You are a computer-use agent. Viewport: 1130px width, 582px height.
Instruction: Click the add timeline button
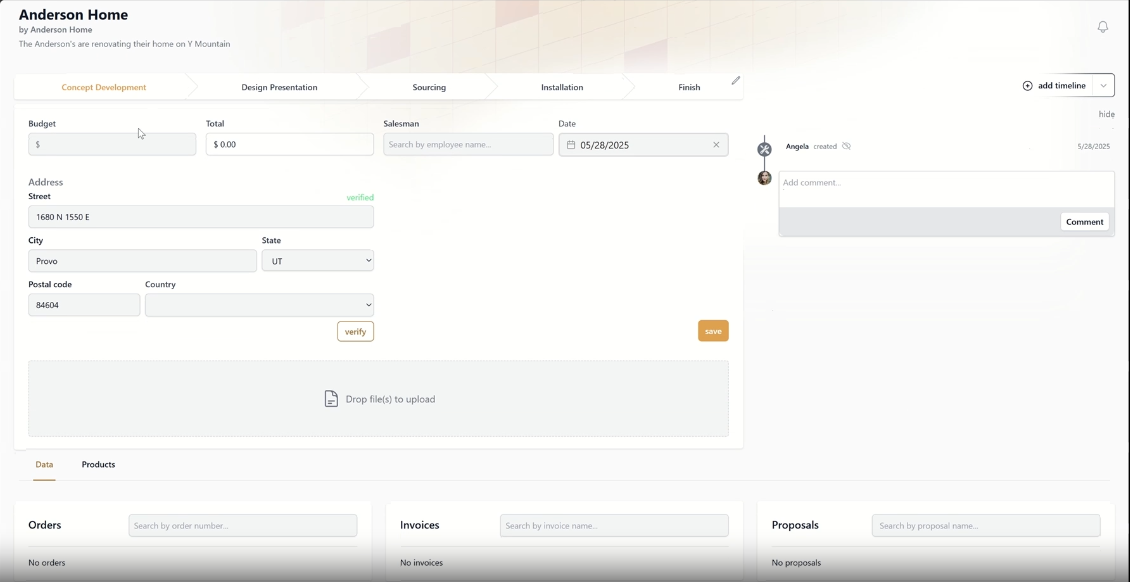click(x=1056, y=86)
